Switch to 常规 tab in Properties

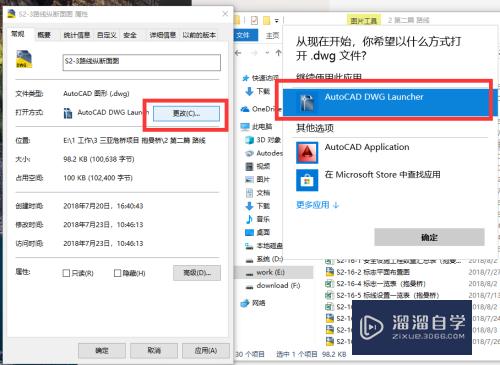tap(18, 34)
